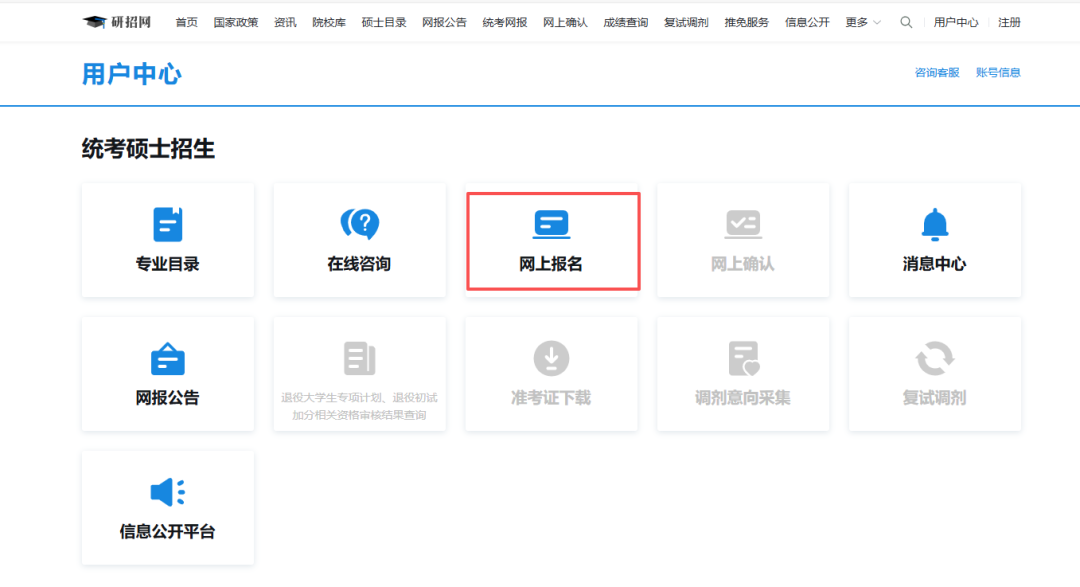Click the 注册 link
The image size is (1080, 587).
(x=1009, y=22)
